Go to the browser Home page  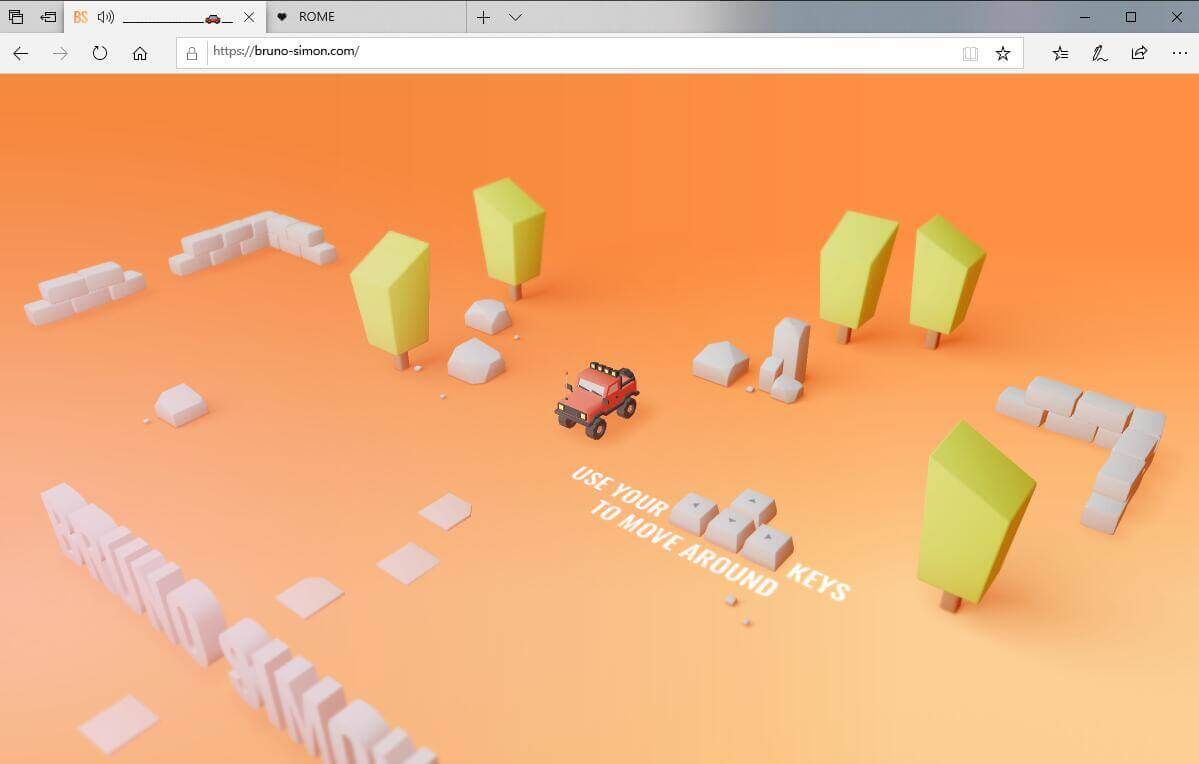click(140, 54)
